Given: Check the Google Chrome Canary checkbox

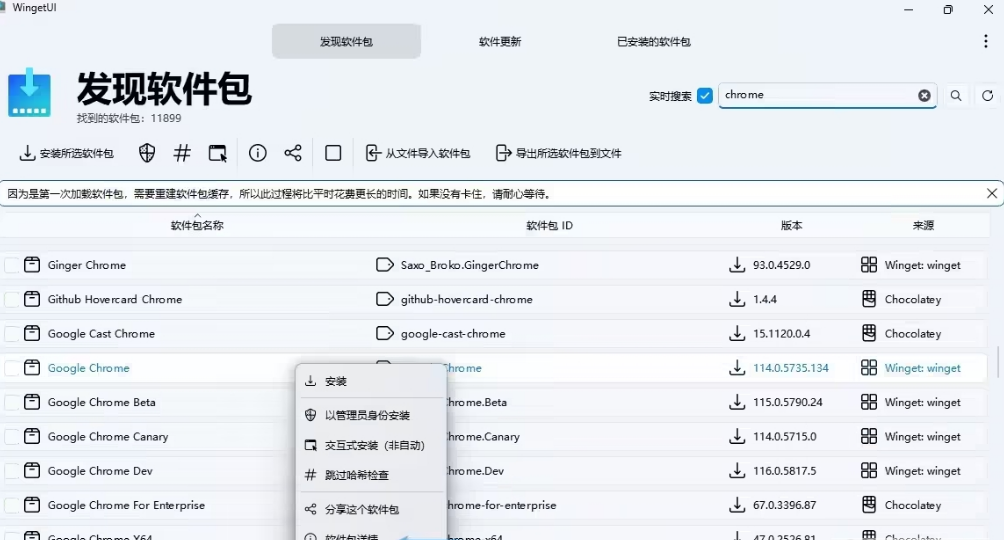Looking at the screenshot, I should [12, 436].
